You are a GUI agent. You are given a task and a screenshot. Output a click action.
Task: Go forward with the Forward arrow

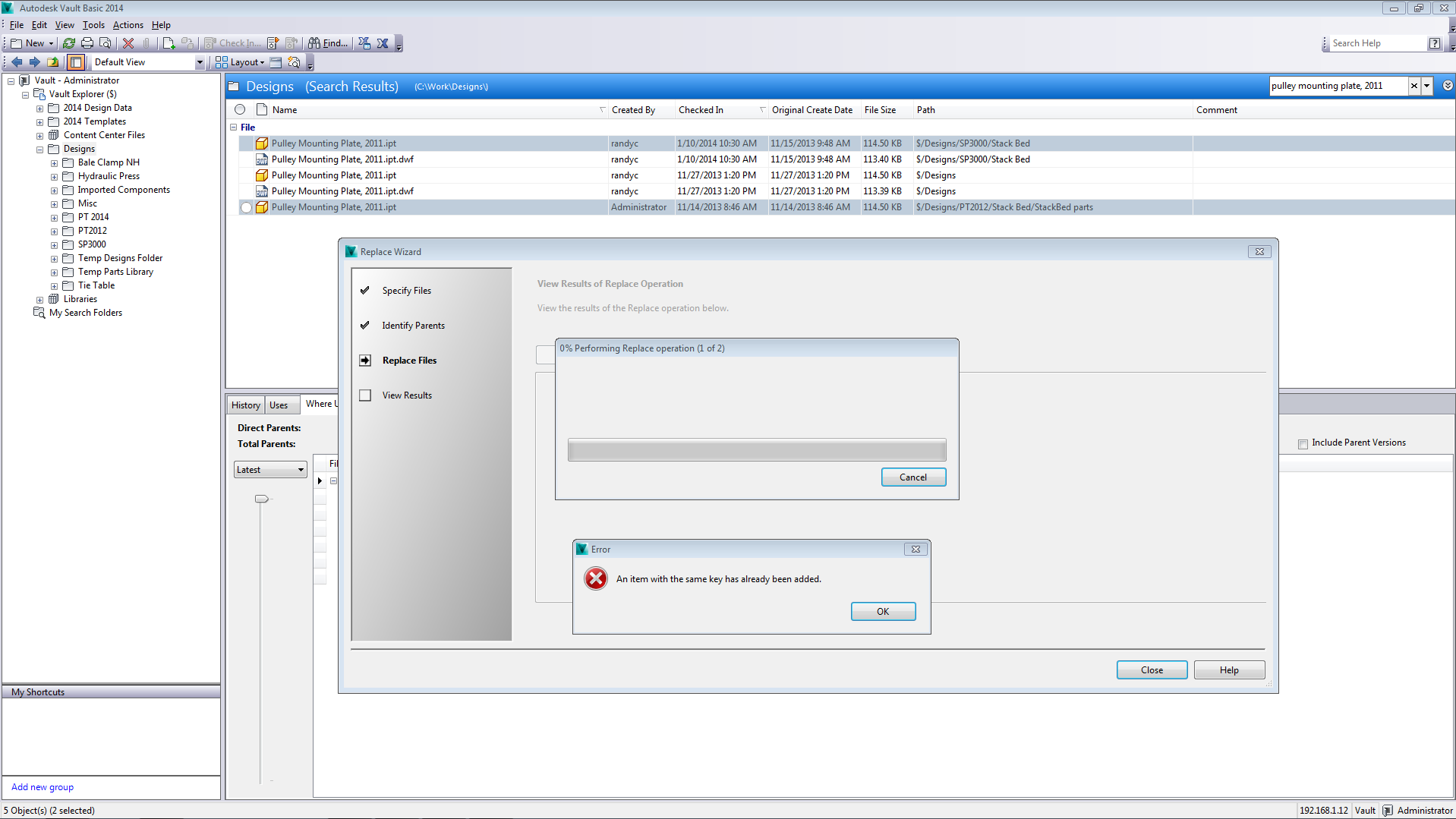(34, 62)
